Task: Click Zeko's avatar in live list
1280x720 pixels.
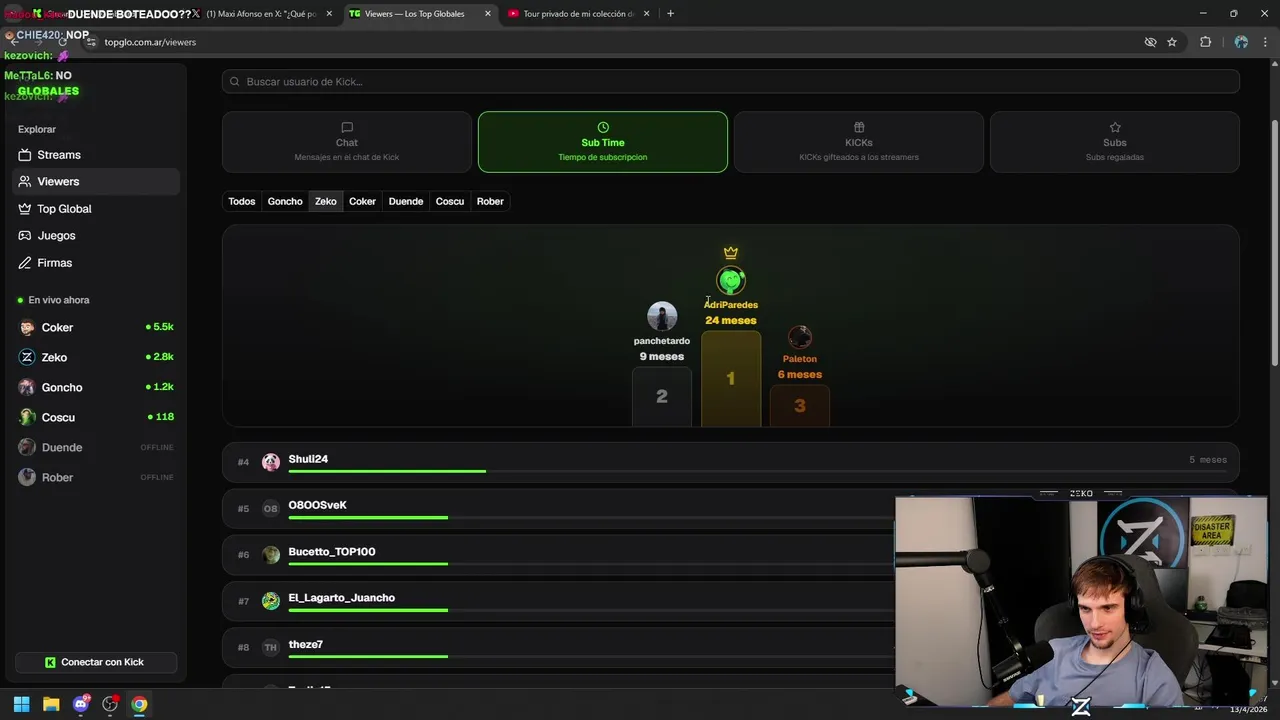Action: (27, 357)
